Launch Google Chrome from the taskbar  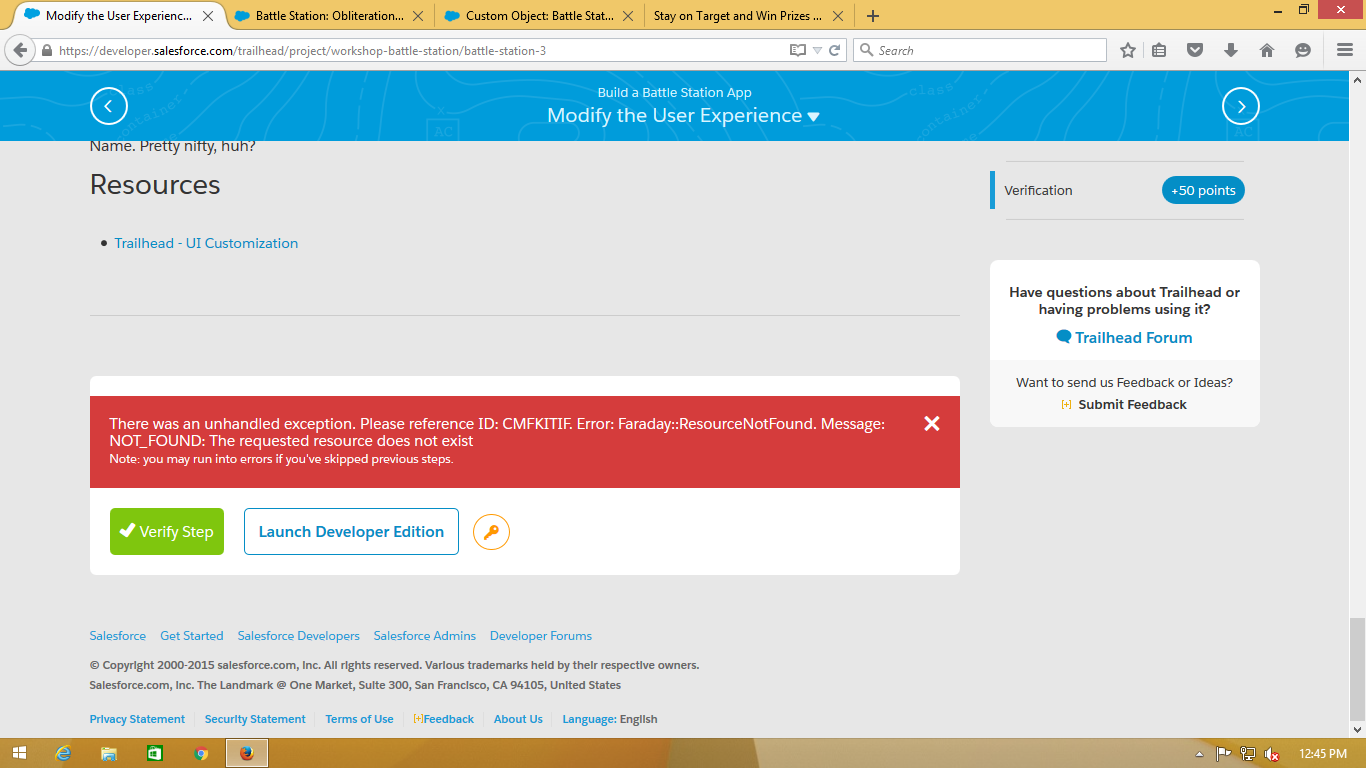click(201, 753)
